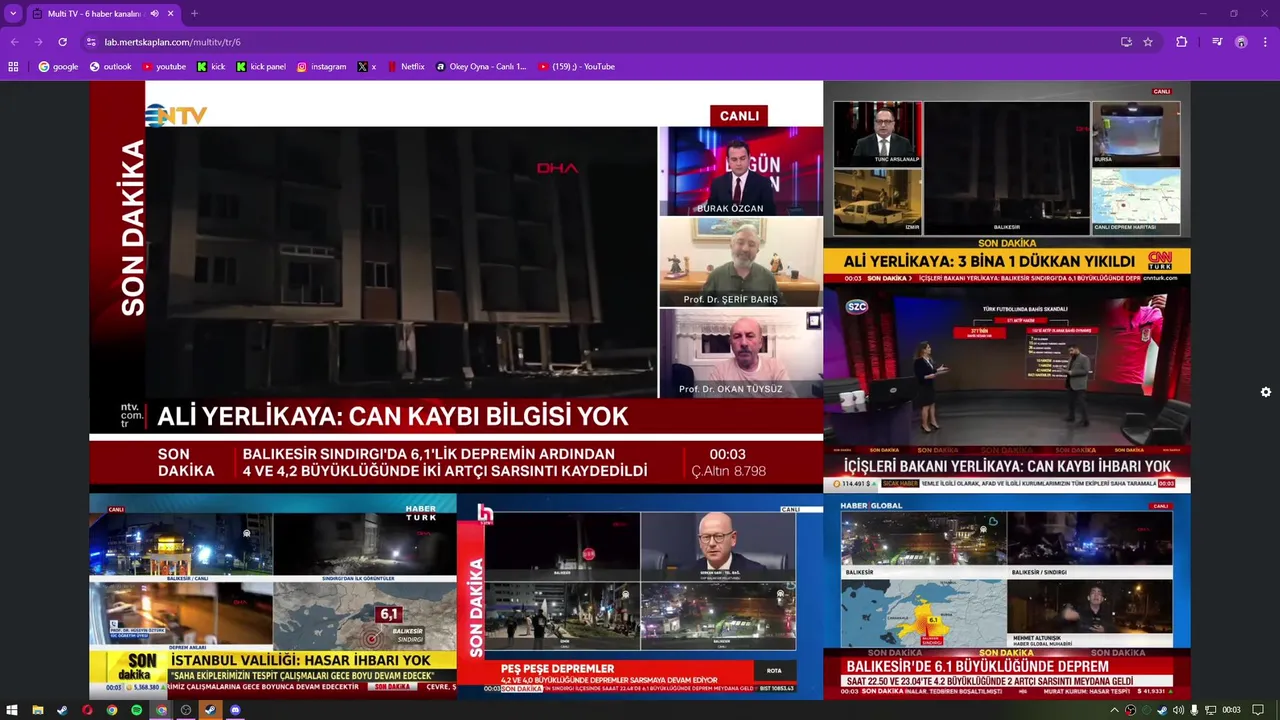The height and width of the screenshot is (720, 1280).
Task: Open the microphone tray icon
Action: pos(1194,710)
